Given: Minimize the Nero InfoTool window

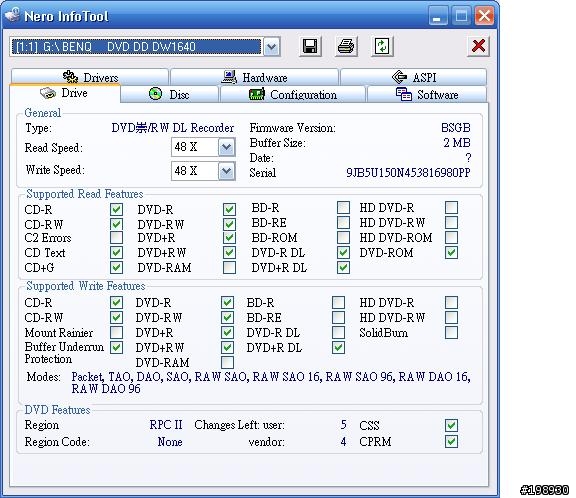Looking at the screenshot, I should click(x=437, y=16).
